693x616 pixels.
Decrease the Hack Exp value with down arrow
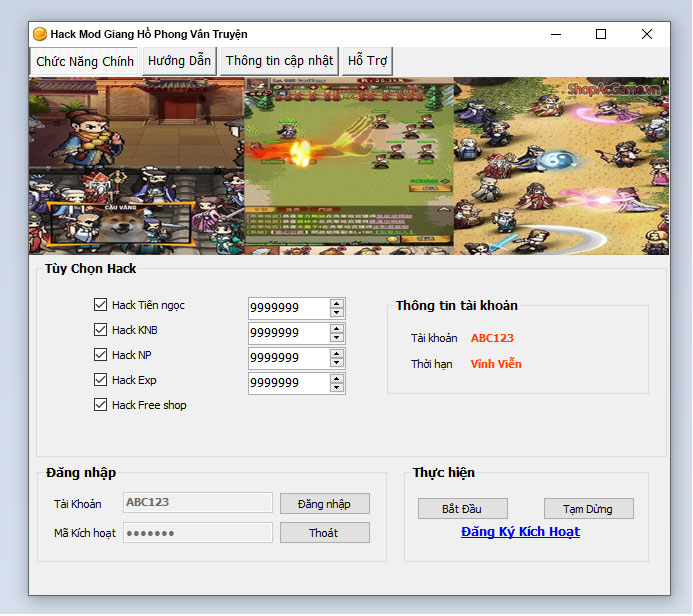coord(337,388)
